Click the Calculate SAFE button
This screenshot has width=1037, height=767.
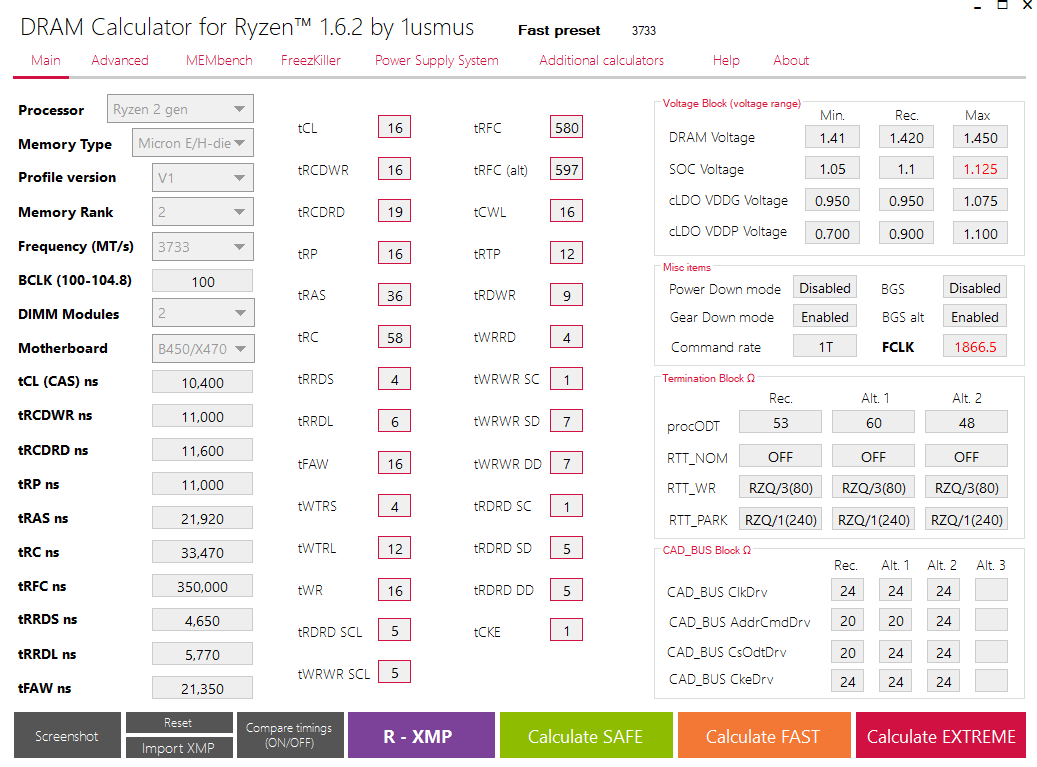tap(586, 735)
